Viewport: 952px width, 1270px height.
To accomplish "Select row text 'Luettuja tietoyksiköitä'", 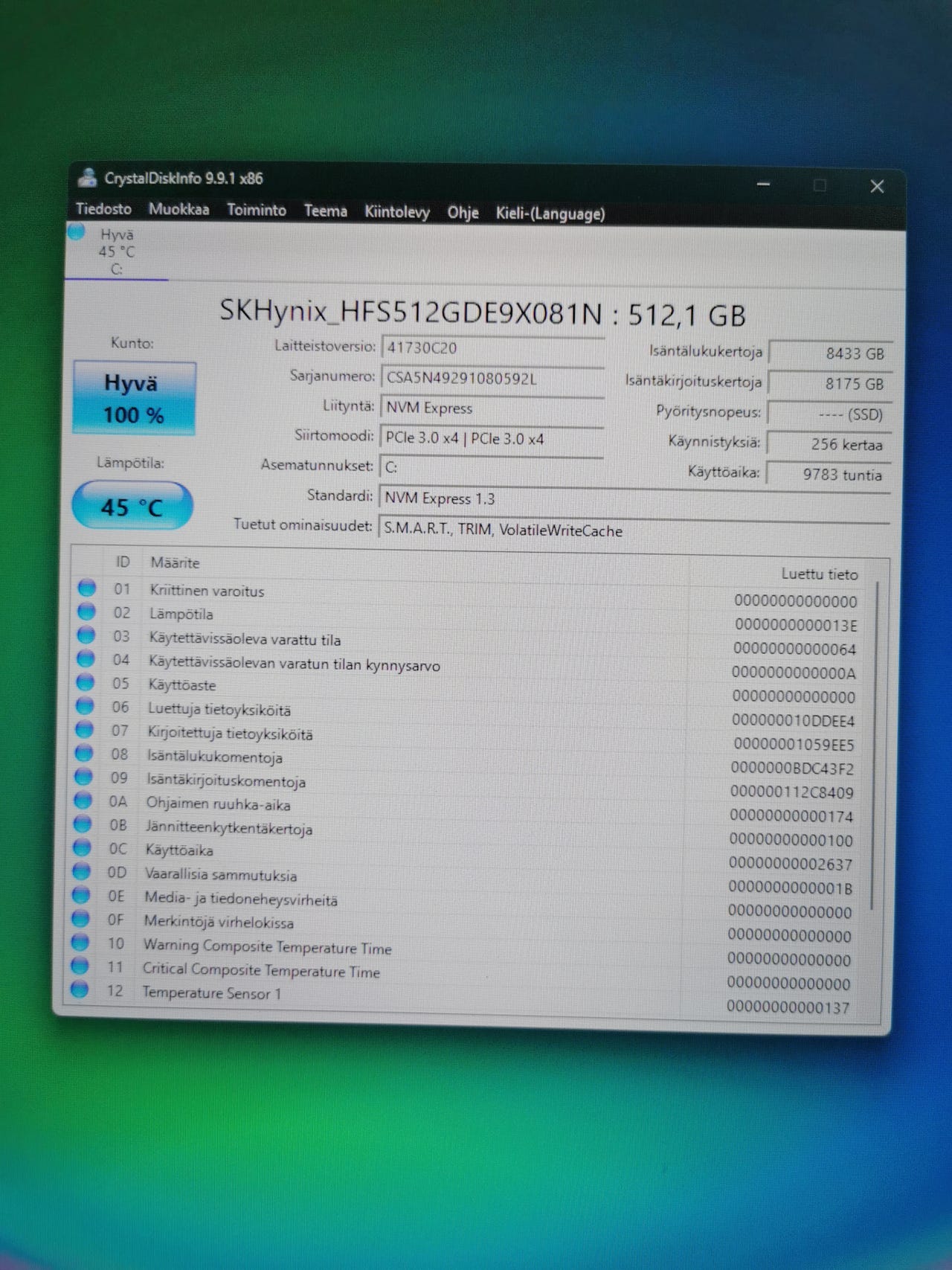I will 219,710.
